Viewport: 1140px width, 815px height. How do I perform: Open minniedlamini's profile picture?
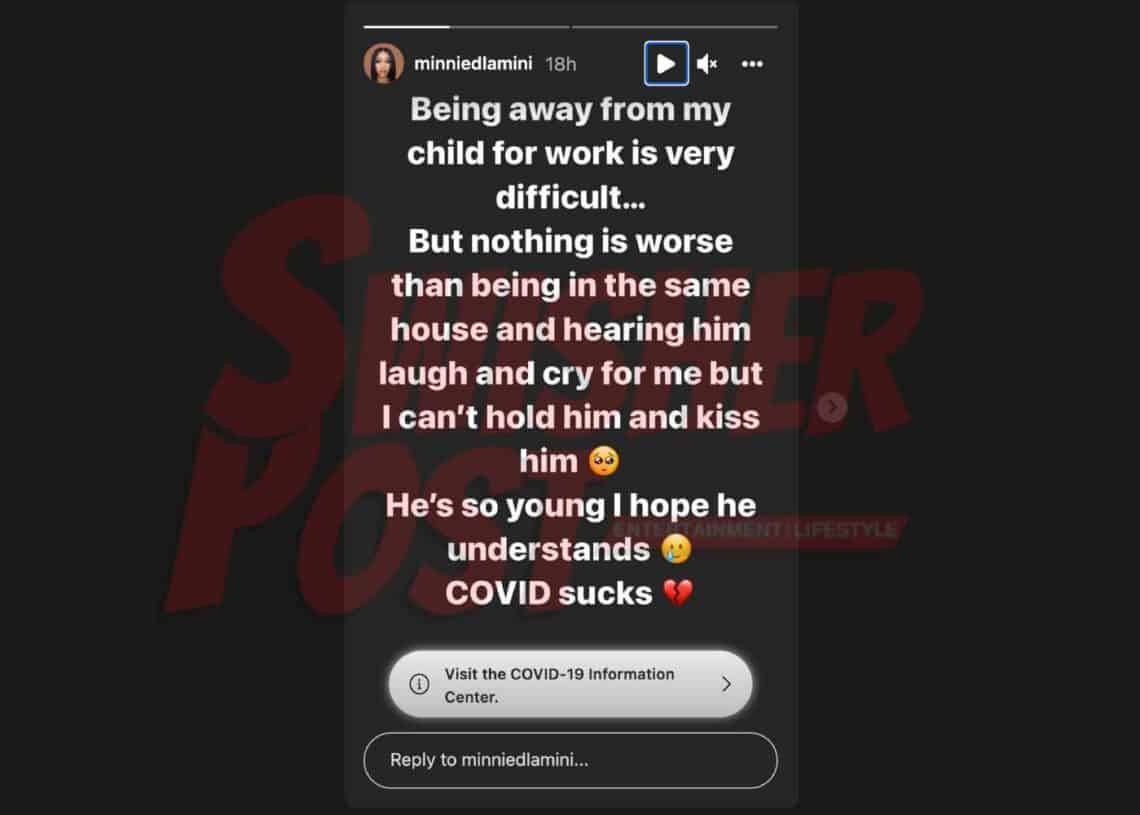pyautogui.click(x=384, y=63)
